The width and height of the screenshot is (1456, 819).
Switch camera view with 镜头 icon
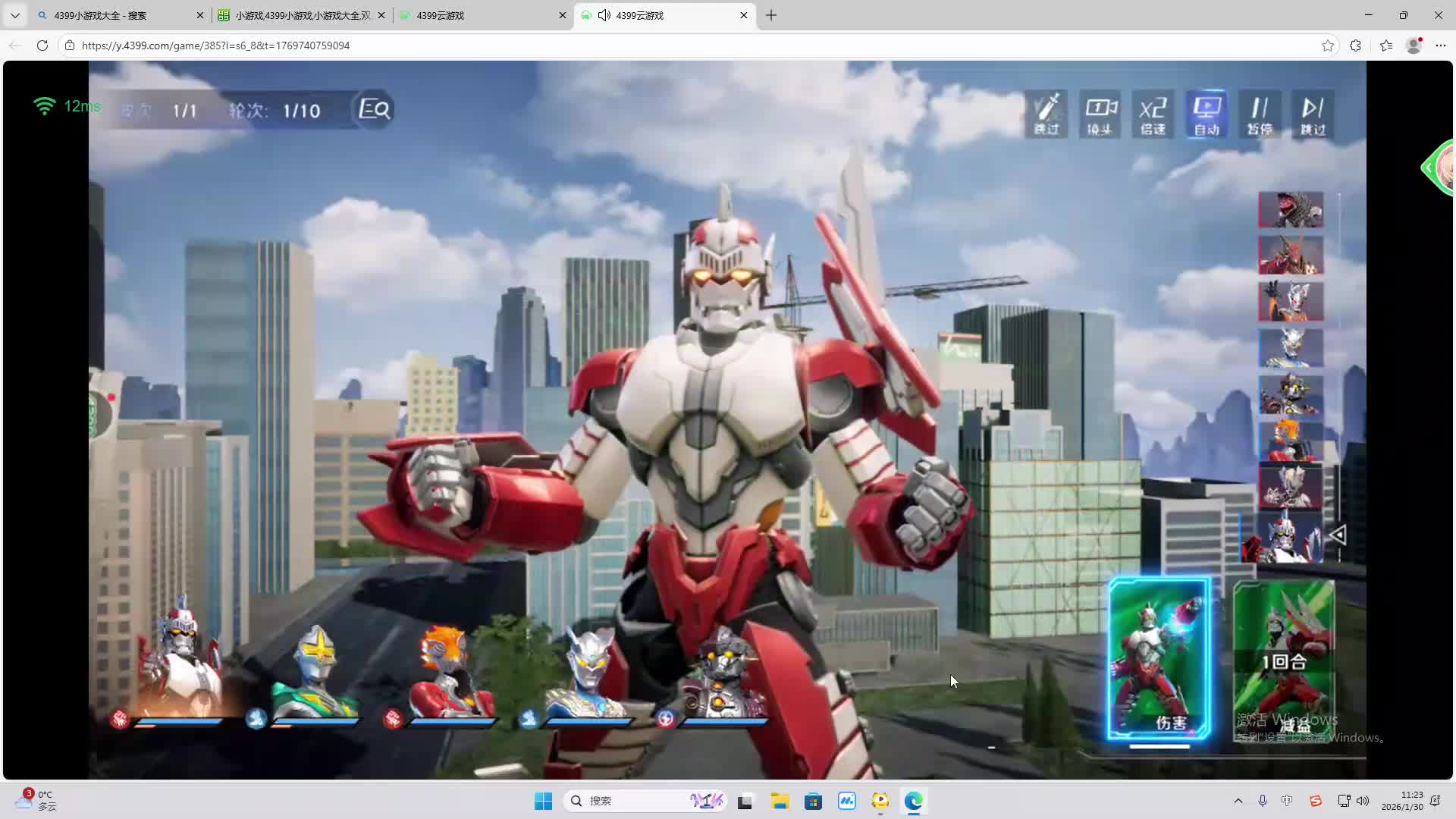[1100, 114]
